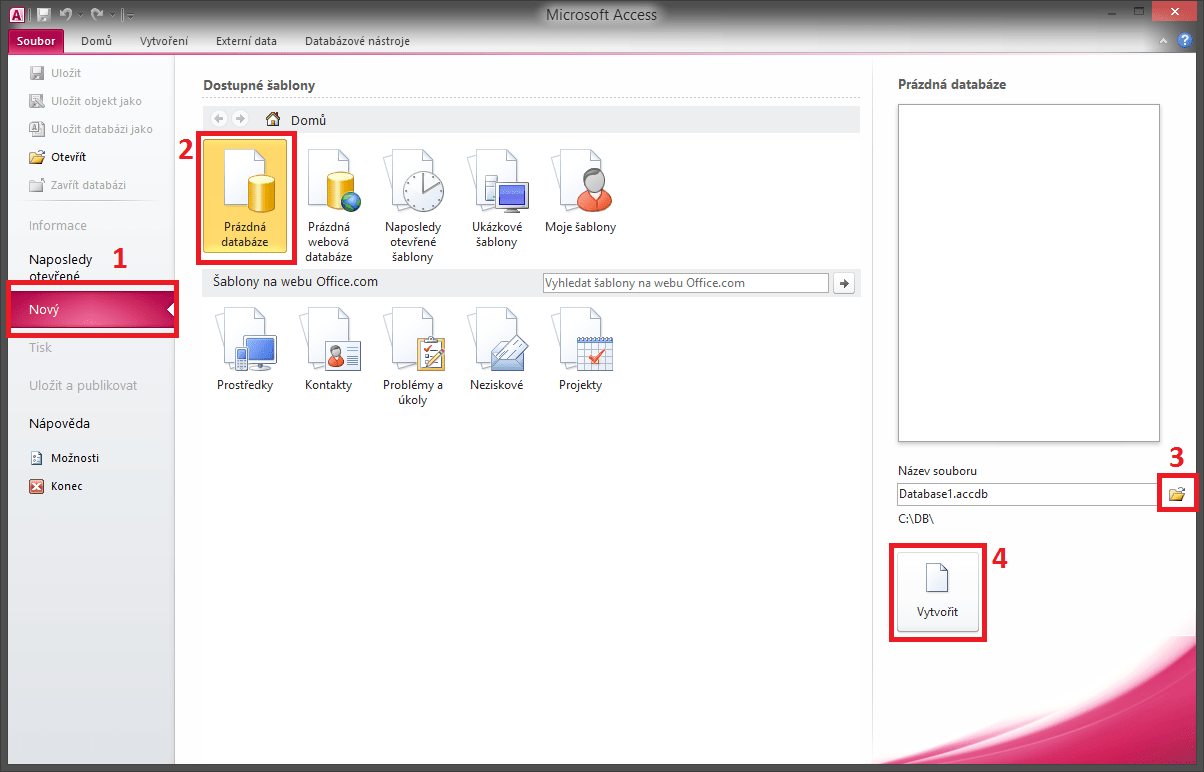Open the Tisk section
1204x772 pixels.
tap(40, 347)
